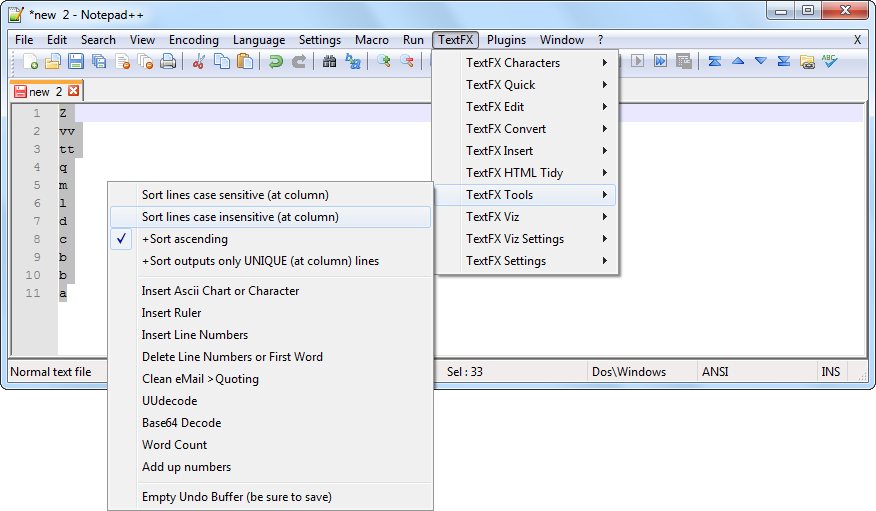Image resolution: width=876 pixels, height=511 pixels.
Task: Choose 'Base64 Decode' menu entry
Action: click(x=270, y=423)
